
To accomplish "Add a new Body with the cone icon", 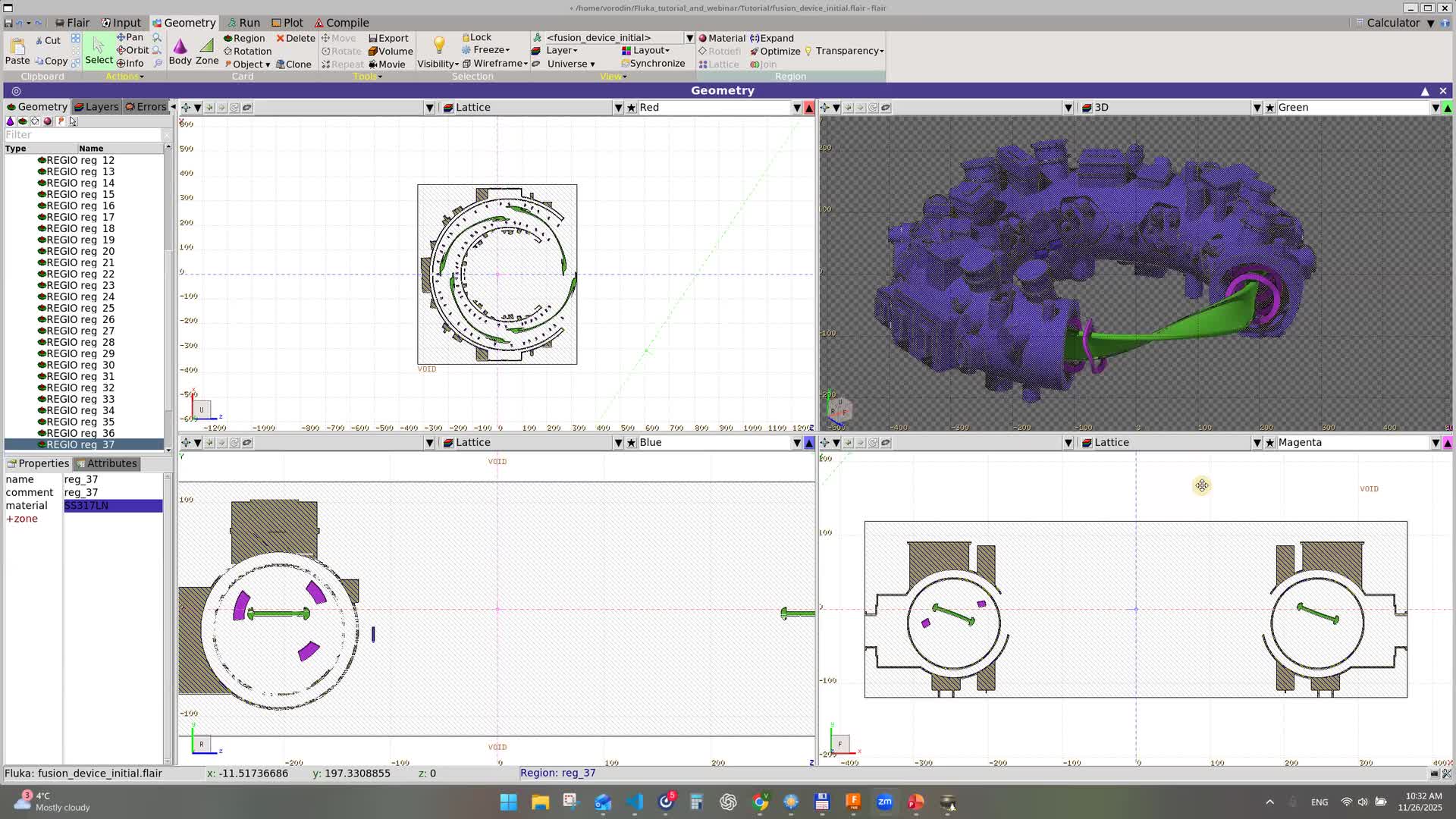I will [x=180, y=50].
